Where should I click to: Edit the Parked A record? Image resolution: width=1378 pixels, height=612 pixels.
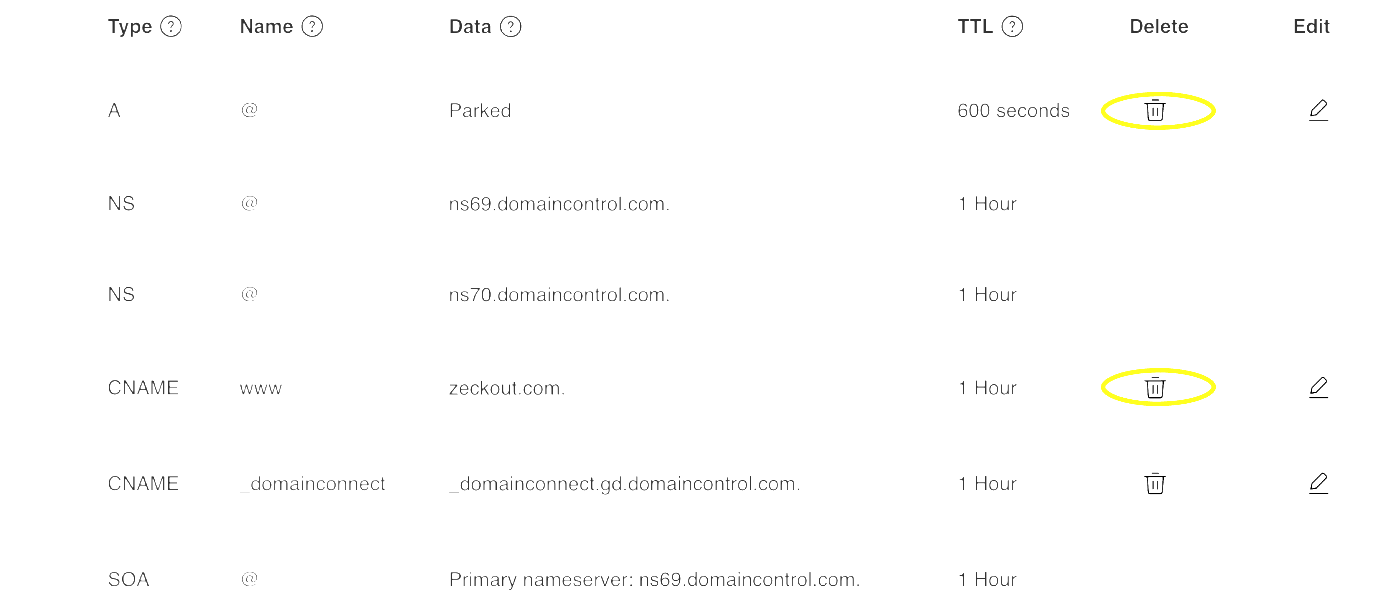(x=1318, y=110)
